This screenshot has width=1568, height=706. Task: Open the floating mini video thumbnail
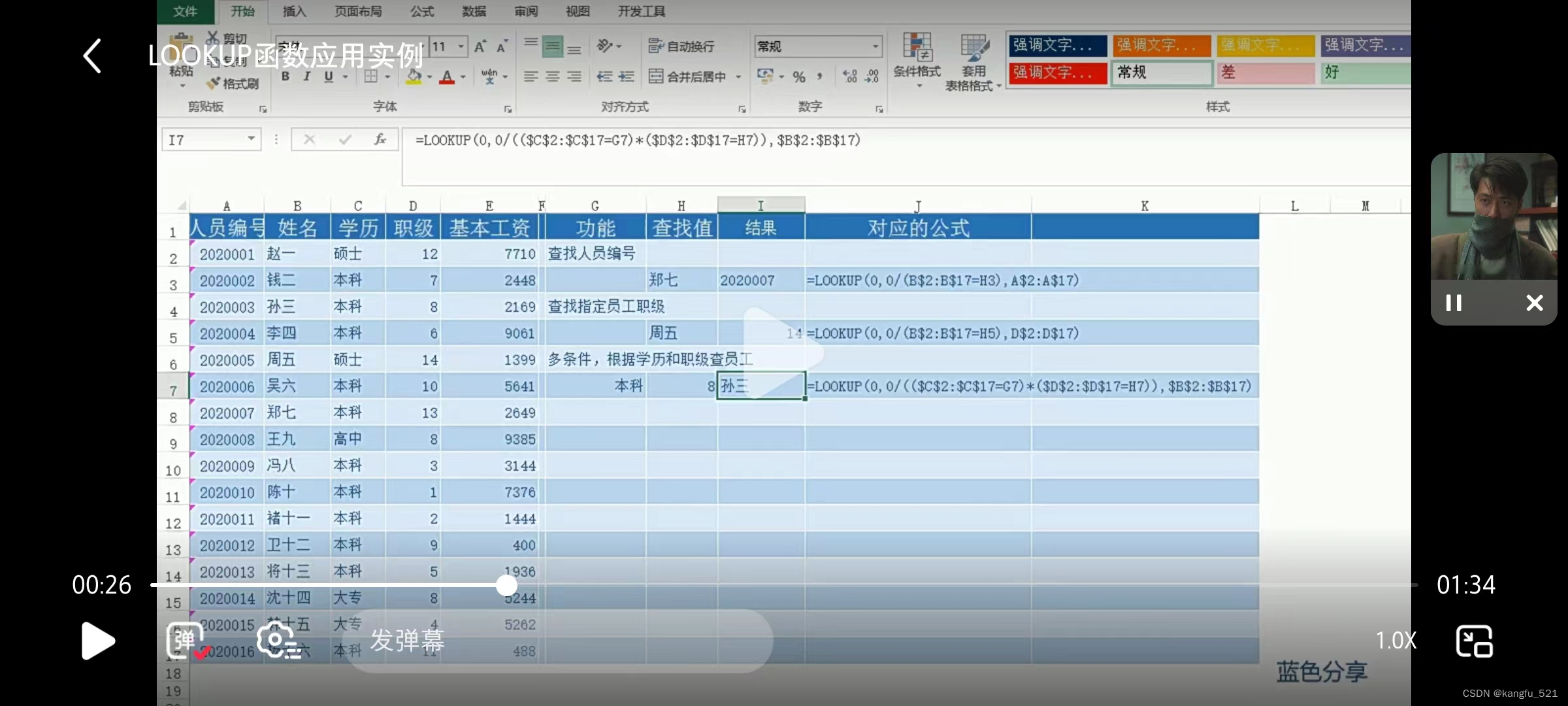1494,216
